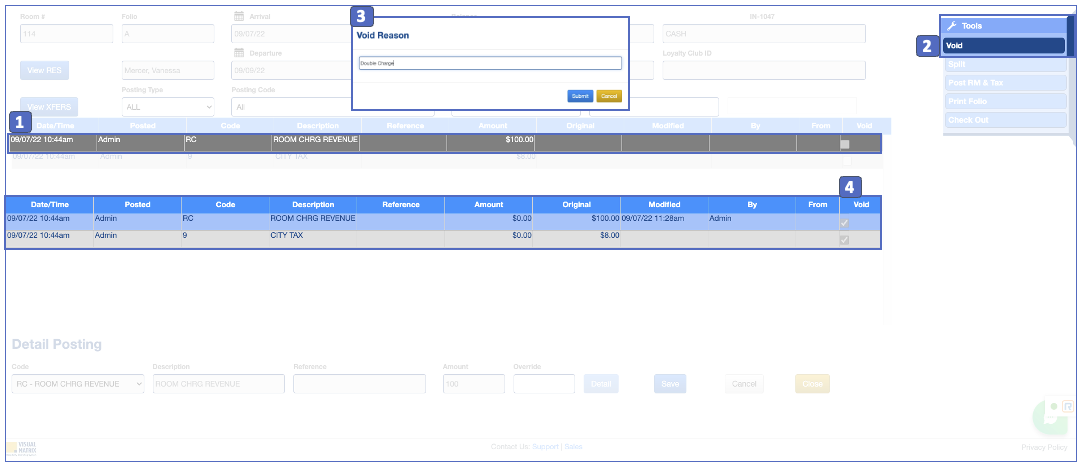Expand the Posting Type ALL dropdown
The image size is (1080, 466).
tap(167, 106)
